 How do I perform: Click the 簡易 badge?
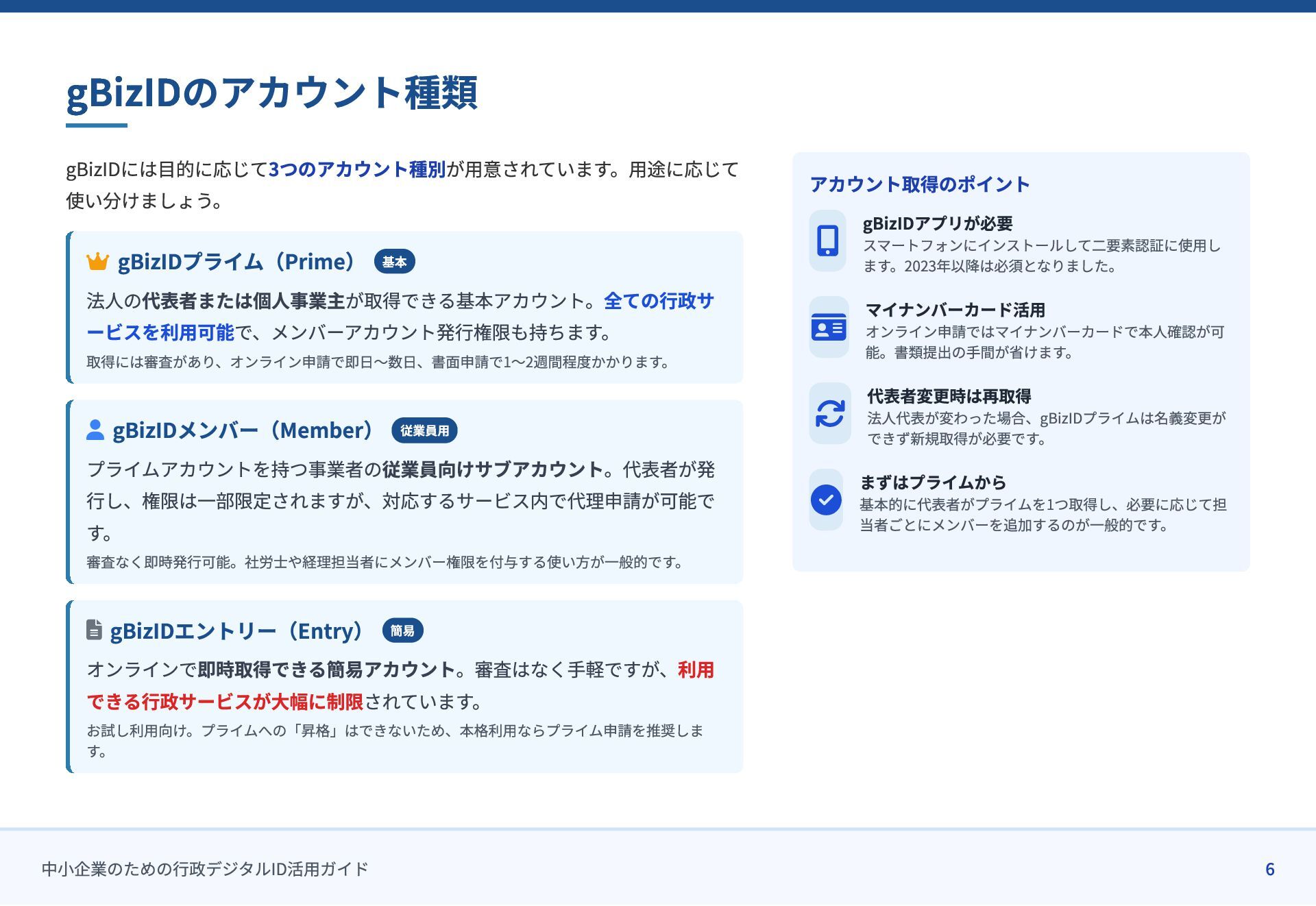click(402, 630)
